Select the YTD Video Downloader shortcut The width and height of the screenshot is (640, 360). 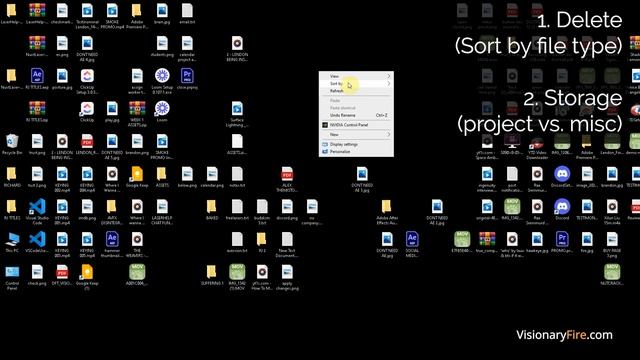coord(537,147)
